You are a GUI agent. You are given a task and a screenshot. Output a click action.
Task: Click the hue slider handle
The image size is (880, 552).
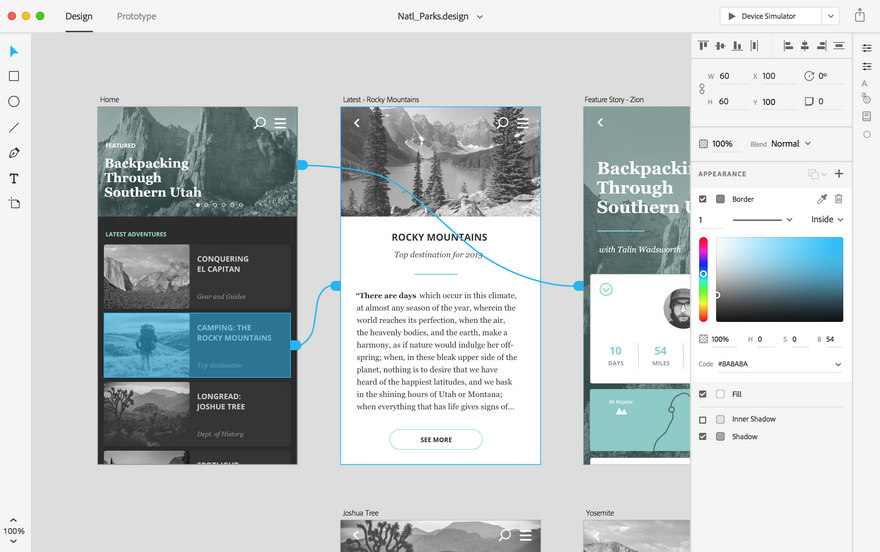(703, 274)
